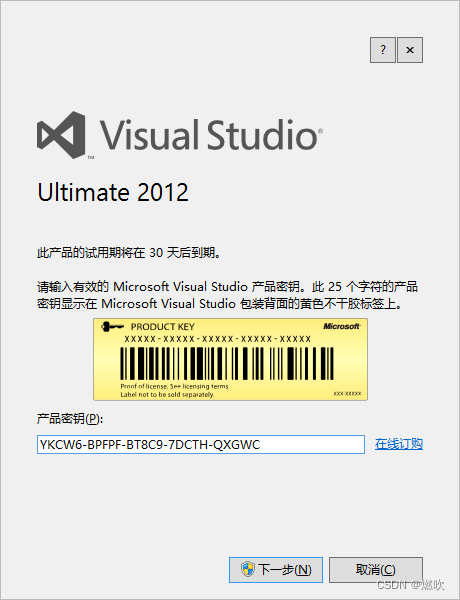The width and height of the screenshot is (460, 600).
Task: Proceed with the 下一步(N) button
Action: [276, 570]
